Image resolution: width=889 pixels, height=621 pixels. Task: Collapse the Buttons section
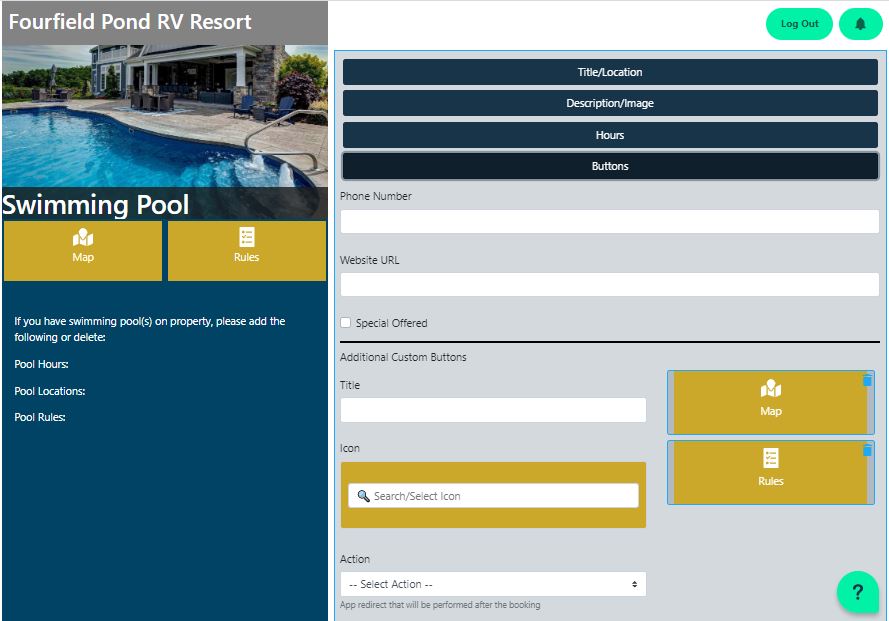tap(610, 166)
